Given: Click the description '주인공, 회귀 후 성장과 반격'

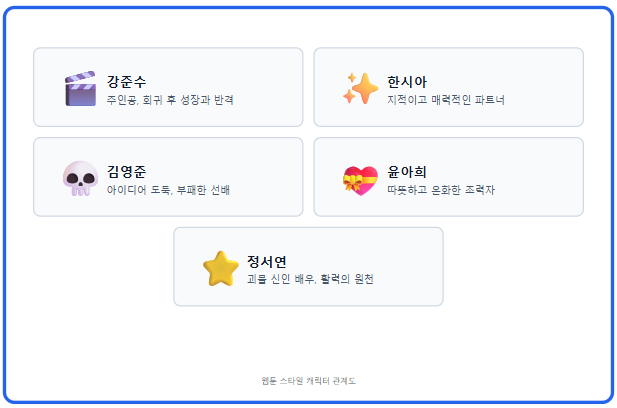Looking at the screenshot, I should pos(170,100).
